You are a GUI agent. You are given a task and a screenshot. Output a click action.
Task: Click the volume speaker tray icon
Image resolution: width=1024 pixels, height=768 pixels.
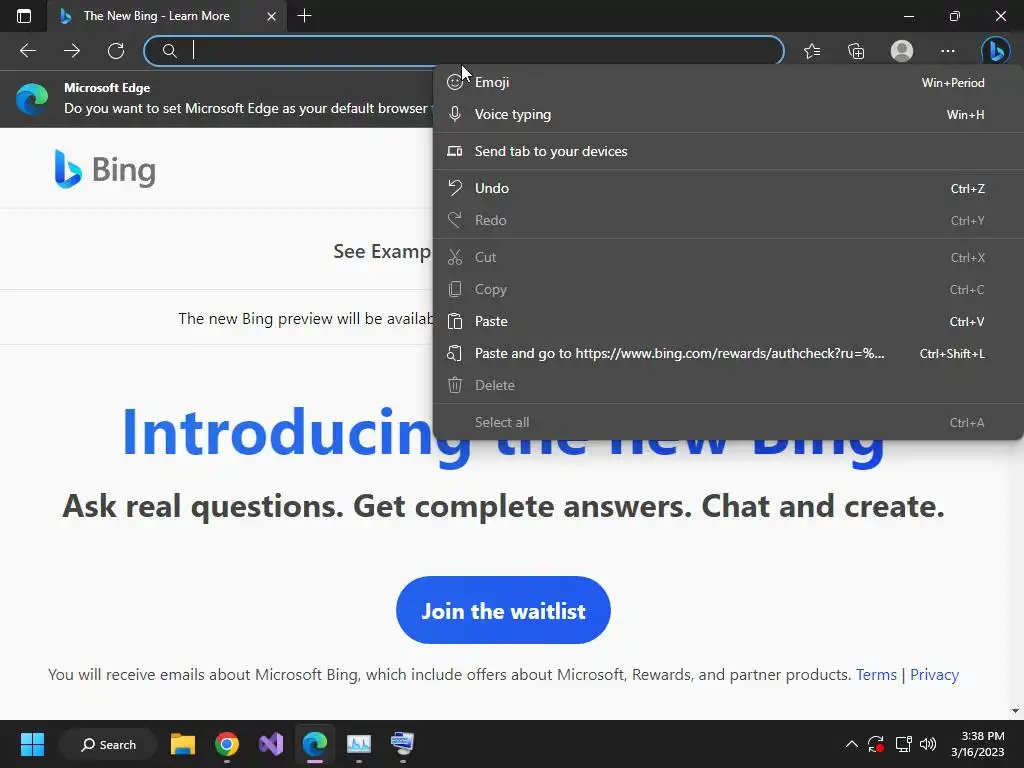[928, 744]
